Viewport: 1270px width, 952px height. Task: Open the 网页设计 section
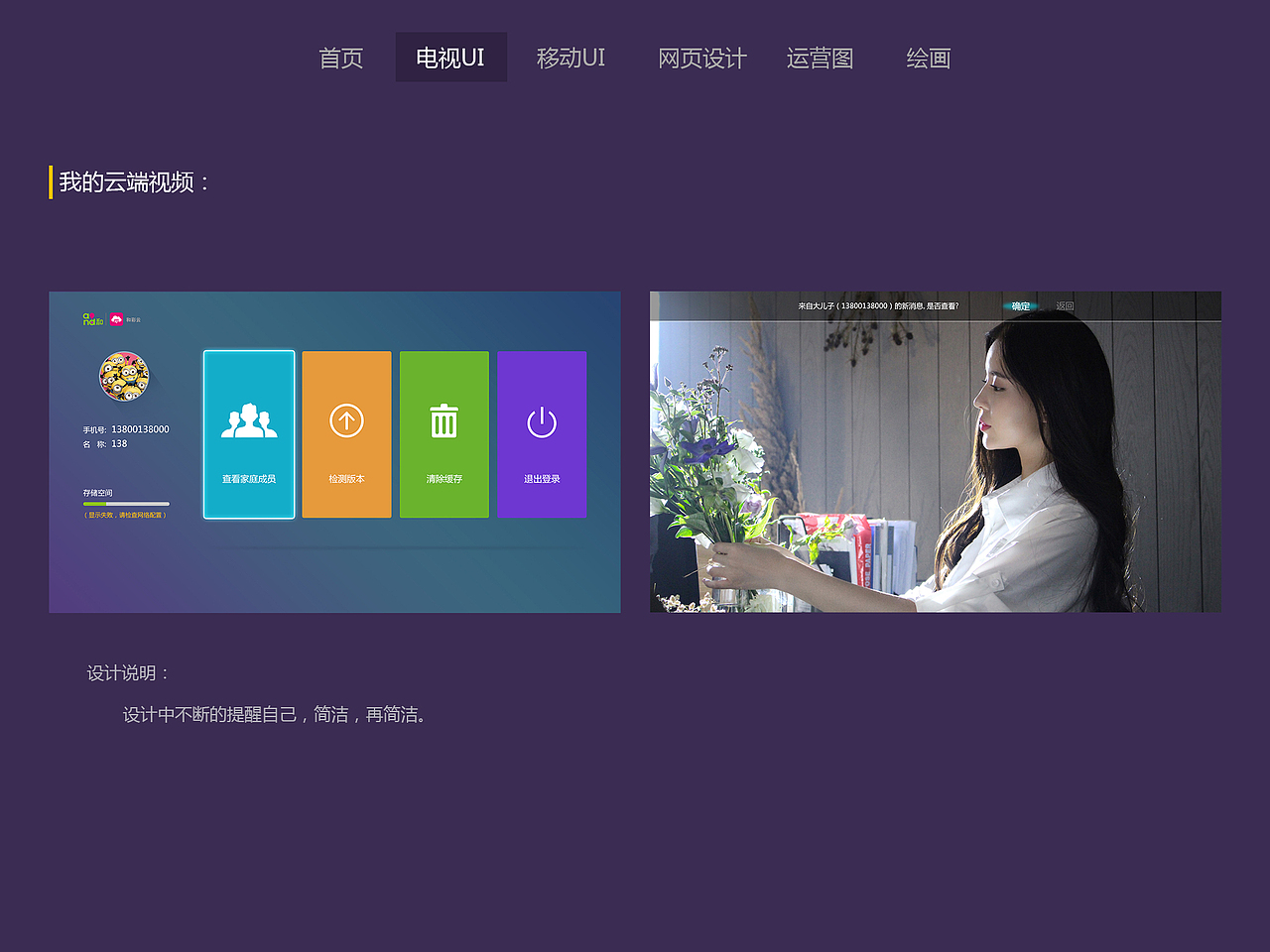point(702,58)
